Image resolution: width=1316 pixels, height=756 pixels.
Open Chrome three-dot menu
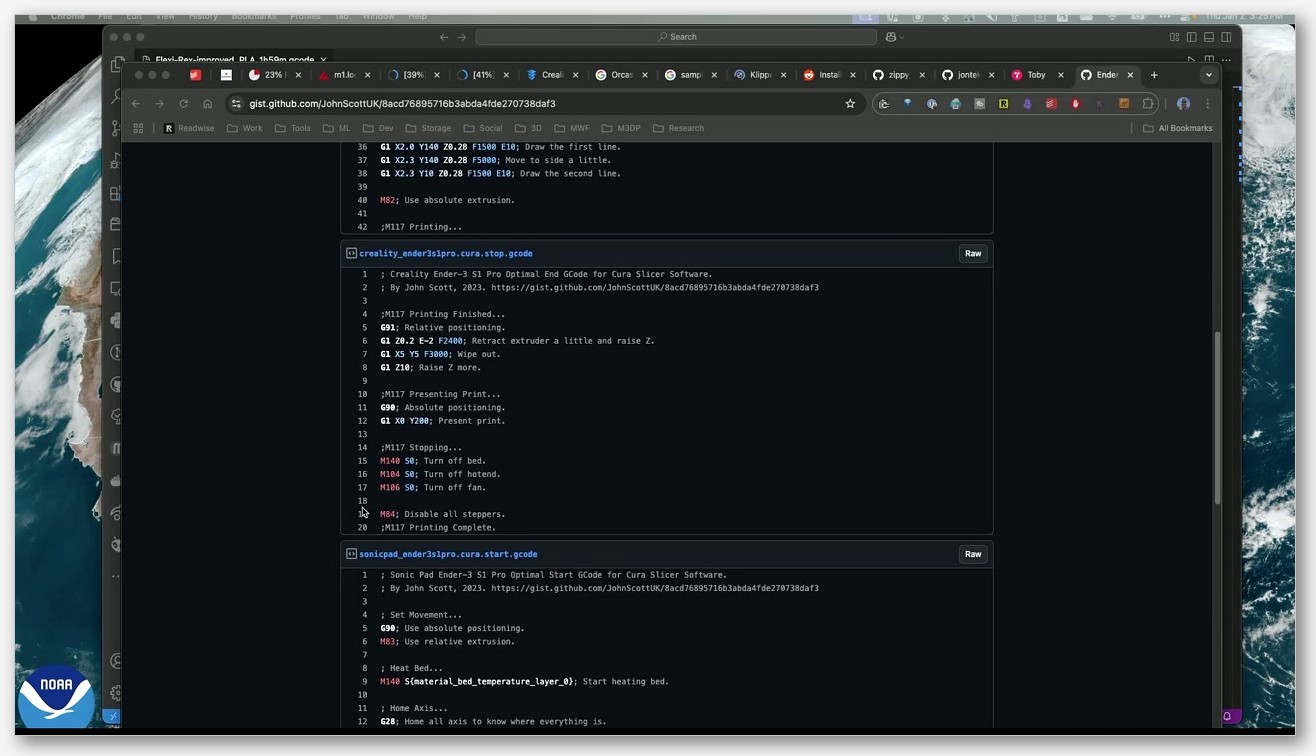(x=1207, y=103)
